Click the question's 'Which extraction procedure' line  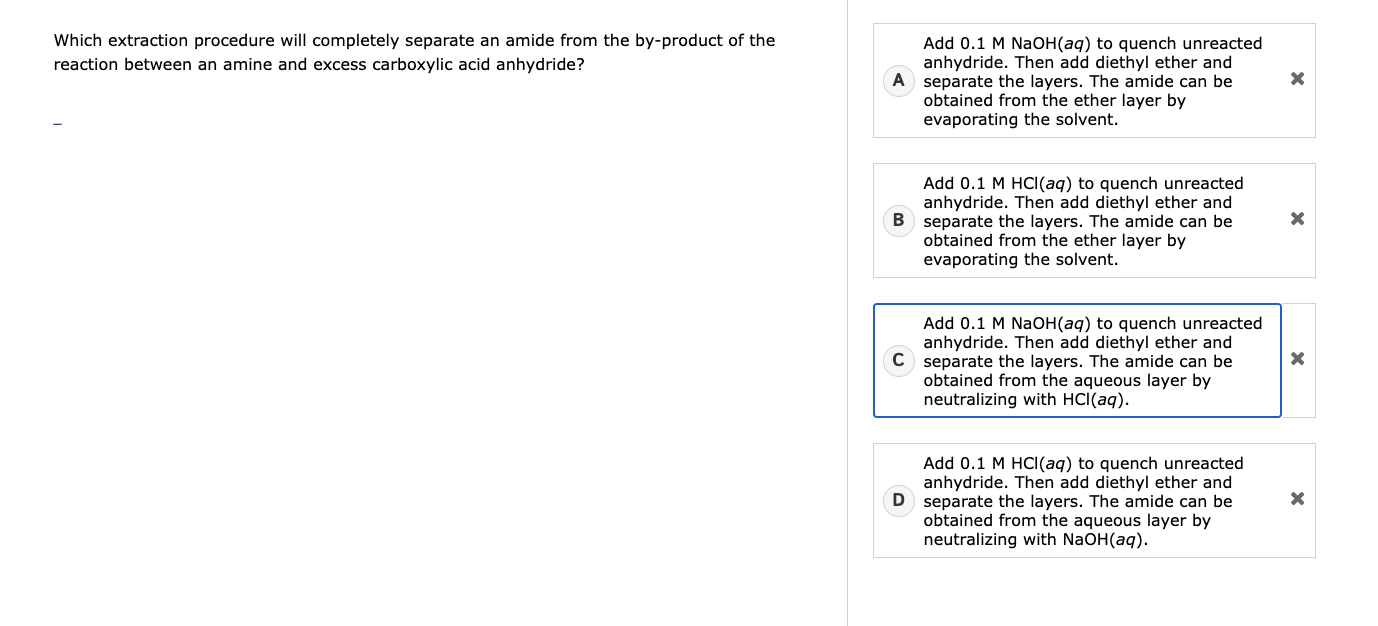coord(414,41)
